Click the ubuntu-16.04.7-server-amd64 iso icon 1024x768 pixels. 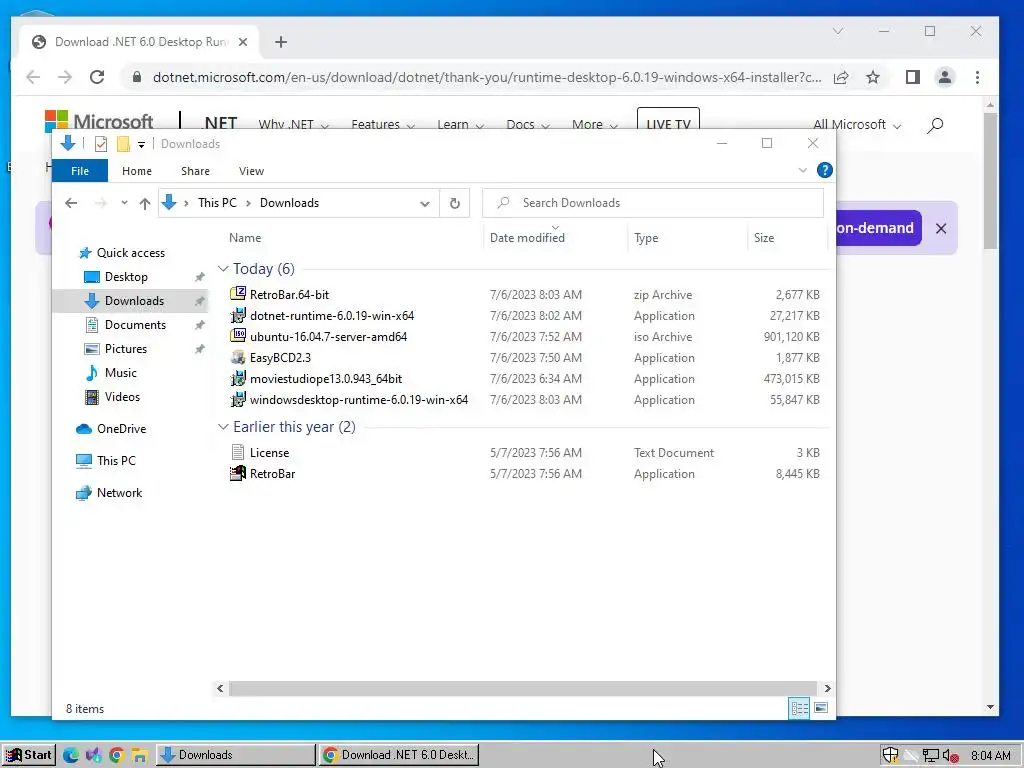coord(238,336)
